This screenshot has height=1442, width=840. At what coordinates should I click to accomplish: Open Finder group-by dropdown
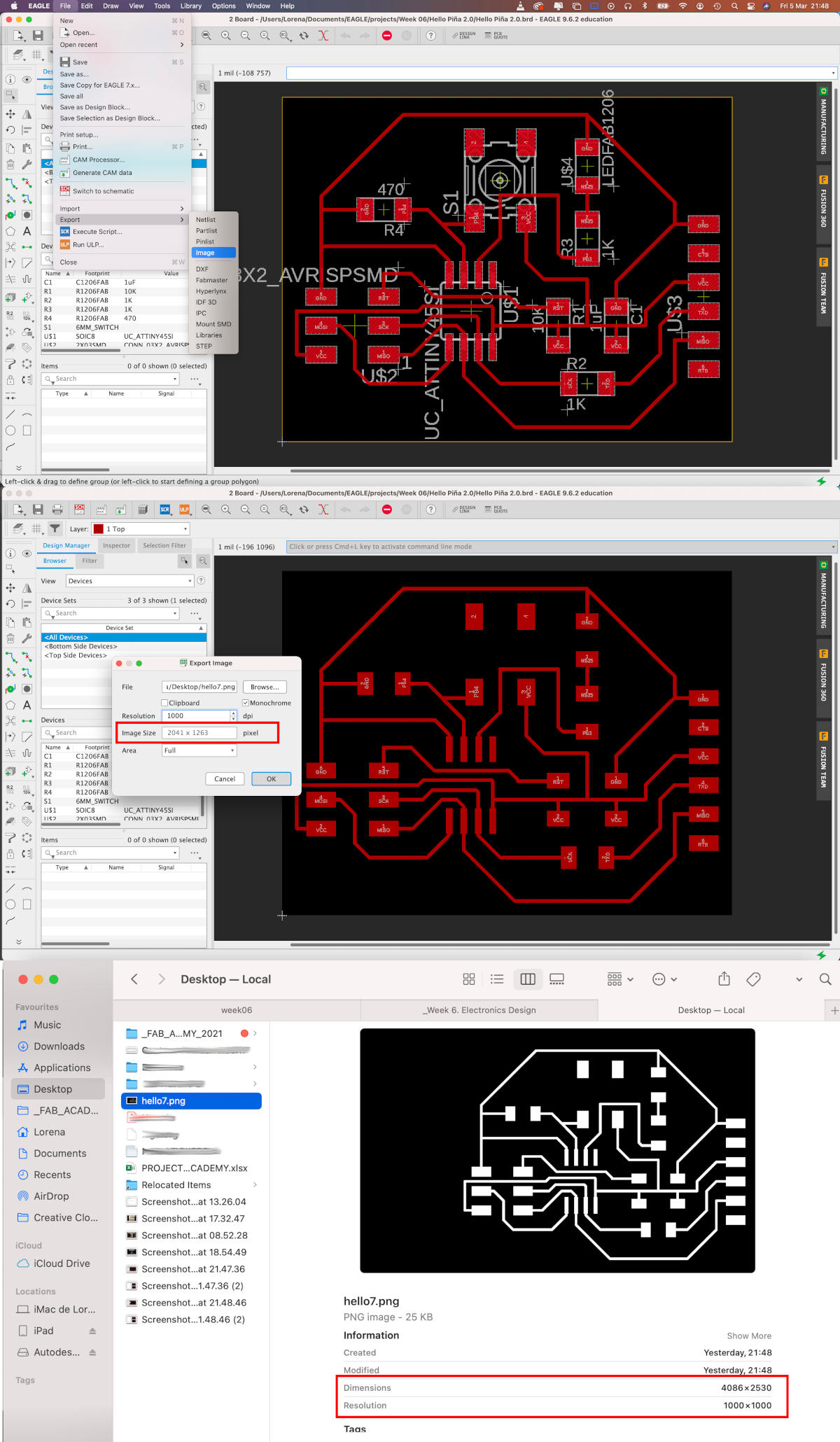pyautogui.click(x=620, y=979)
